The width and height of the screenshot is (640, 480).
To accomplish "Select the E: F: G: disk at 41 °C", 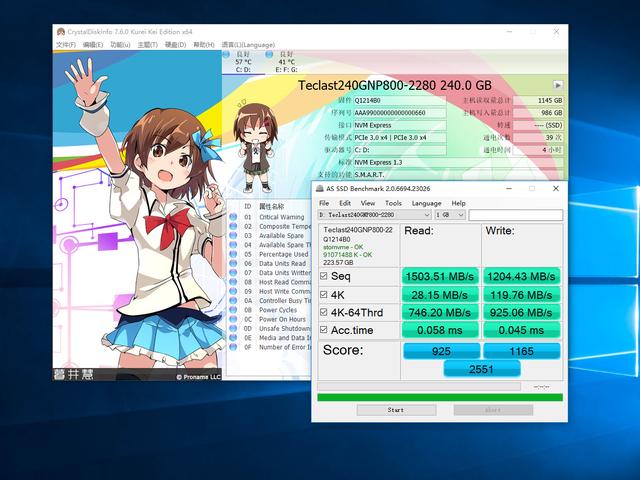I will pyautogui.click(x=286, y=62).
